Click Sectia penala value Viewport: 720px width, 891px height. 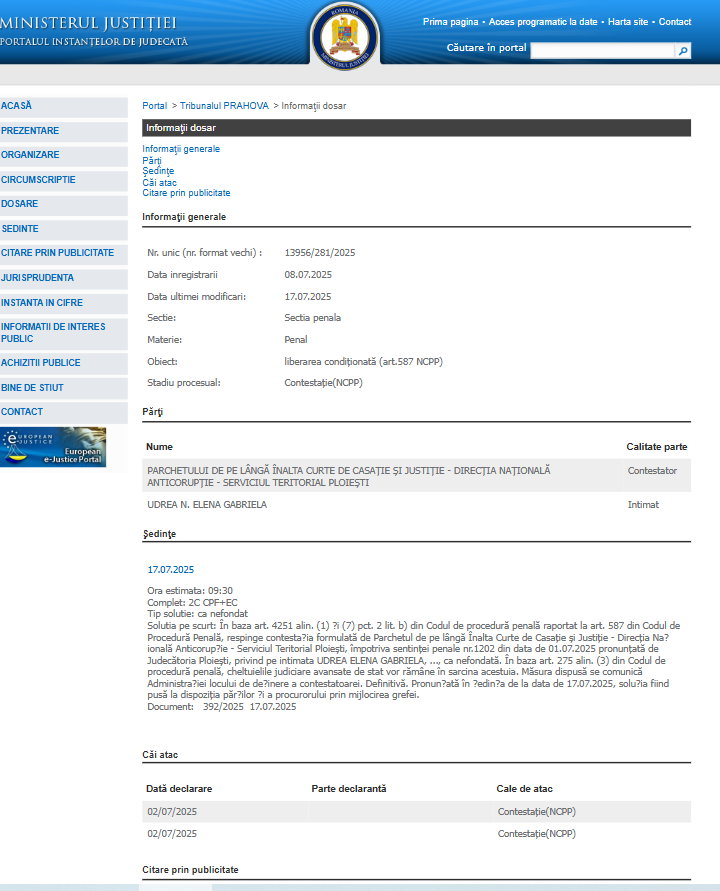tap(313, 318)
